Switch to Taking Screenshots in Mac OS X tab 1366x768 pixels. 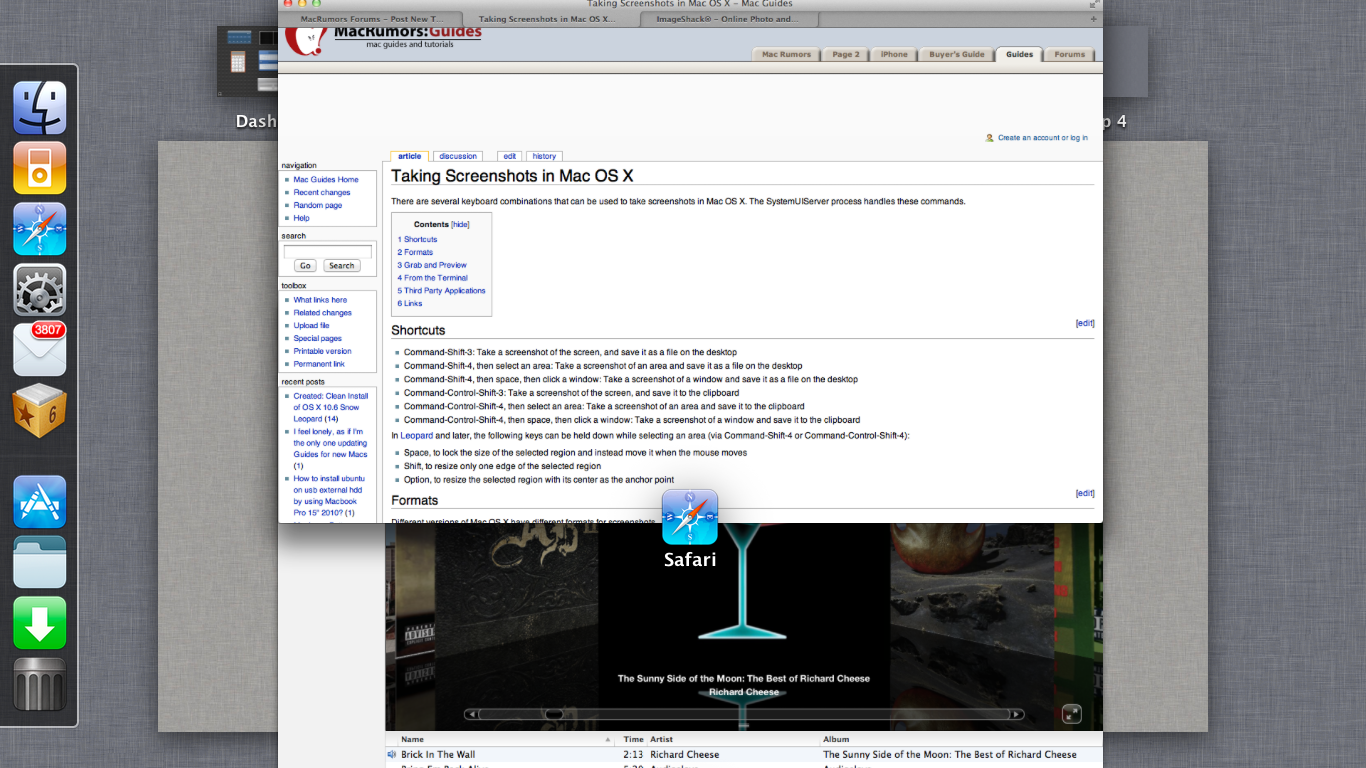click(551, 19)
